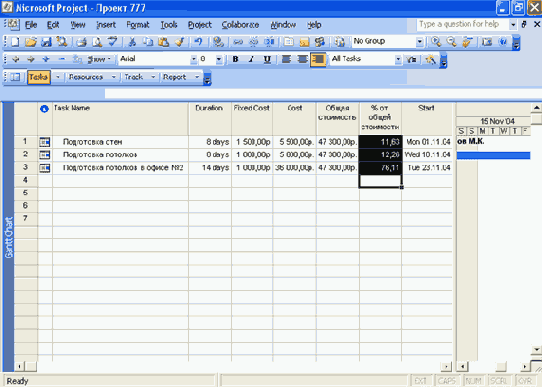Indent the selected task

point(31,59)
